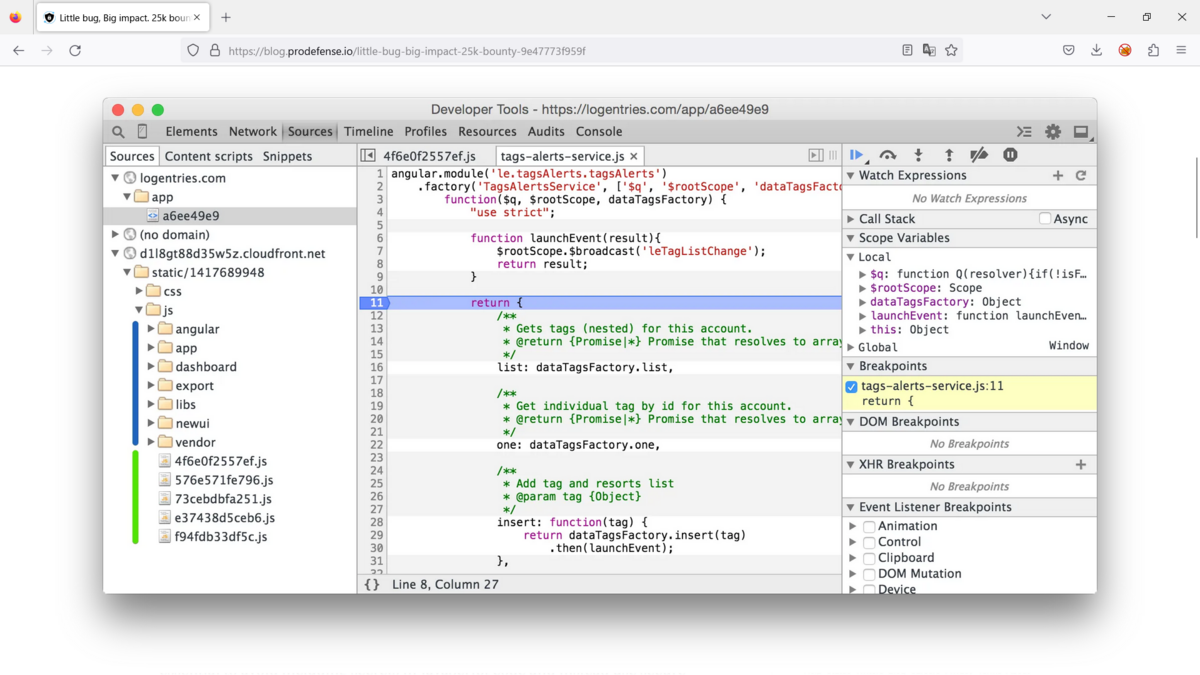Screen dimensions: 1200x675
Task: Check the Control event listener box
Action: coord(869,542)
